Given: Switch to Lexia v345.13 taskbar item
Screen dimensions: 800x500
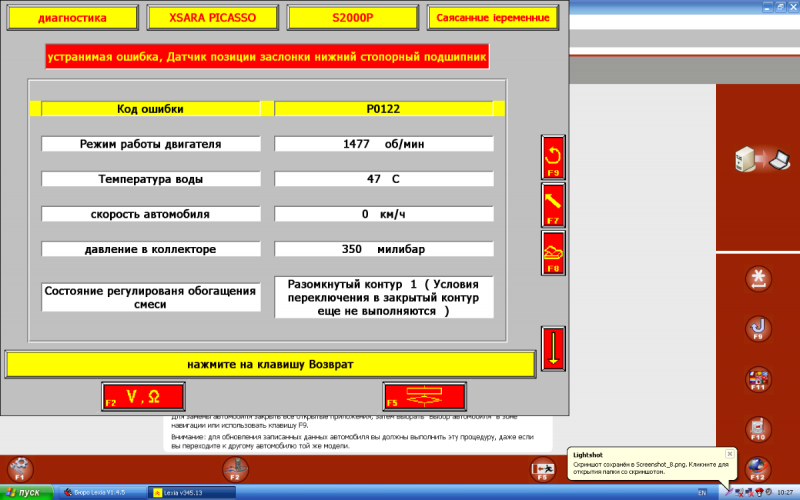Looking at the screenshot, I should [192, 492].
